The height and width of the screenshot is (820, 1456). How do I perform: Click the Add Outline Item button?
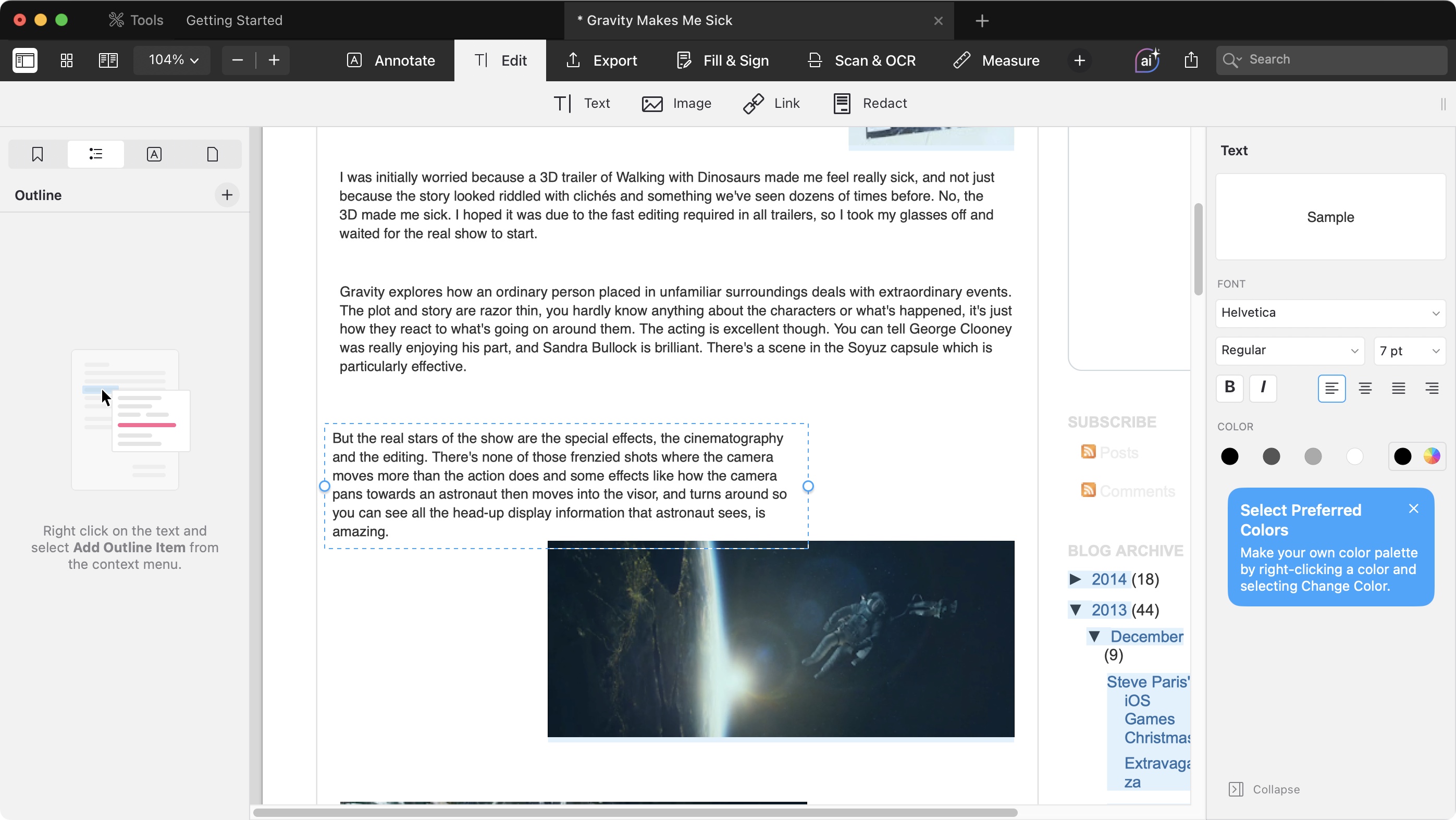(225, 195)
